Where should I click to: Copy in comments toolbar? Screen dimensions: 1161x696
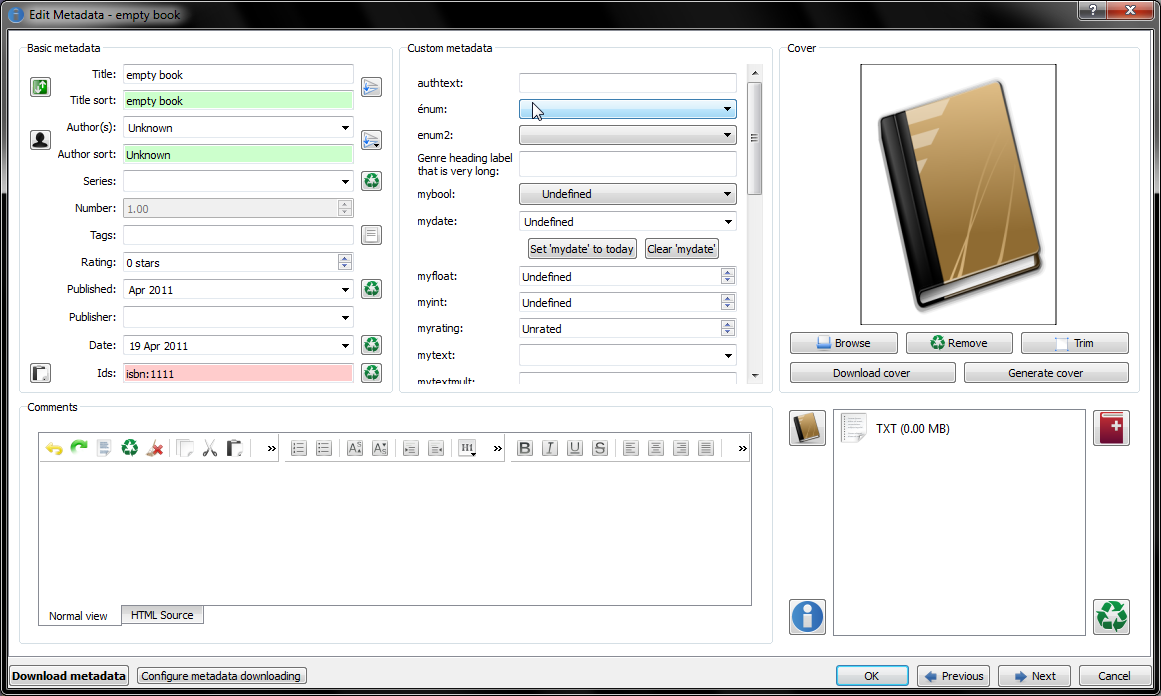(185, 448)
